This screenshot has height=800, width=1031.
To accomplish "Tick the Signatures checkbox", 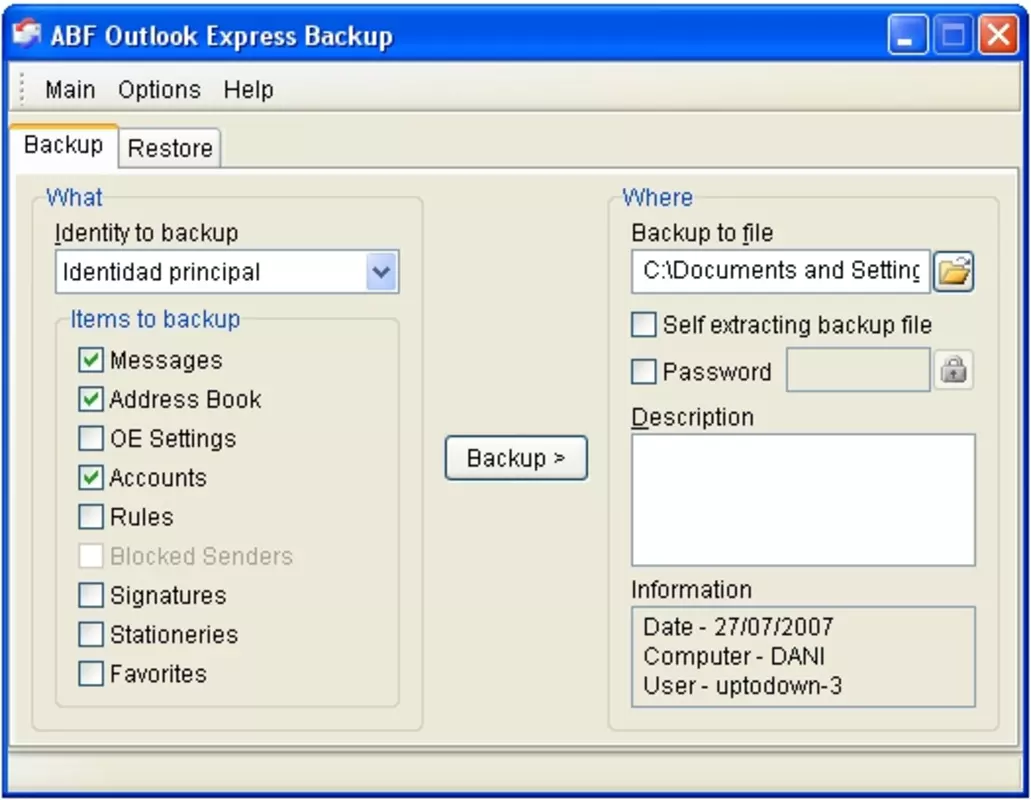I will 91,595.
